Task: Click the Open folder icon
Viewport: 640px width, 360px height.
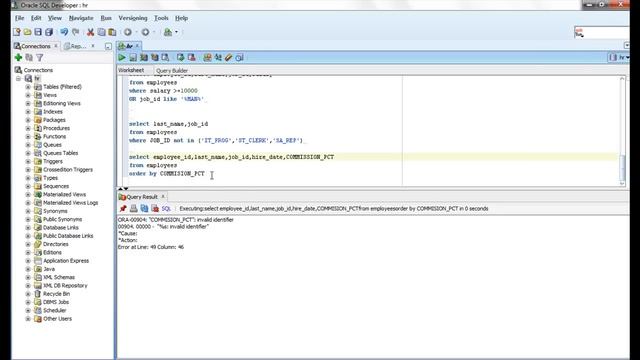Action: coord(27,32)
